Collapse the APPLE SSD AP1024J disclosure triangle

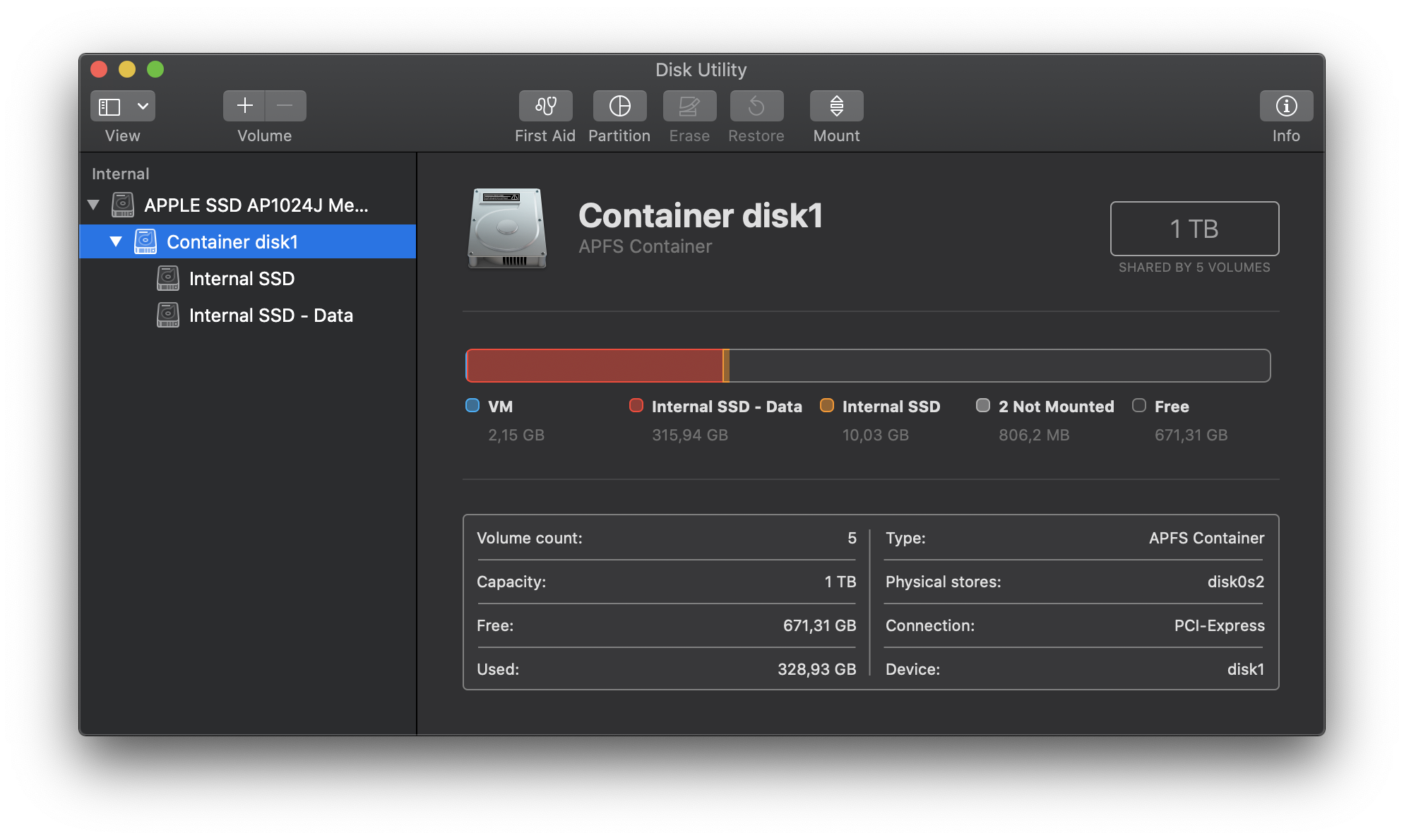click(93, 205)
